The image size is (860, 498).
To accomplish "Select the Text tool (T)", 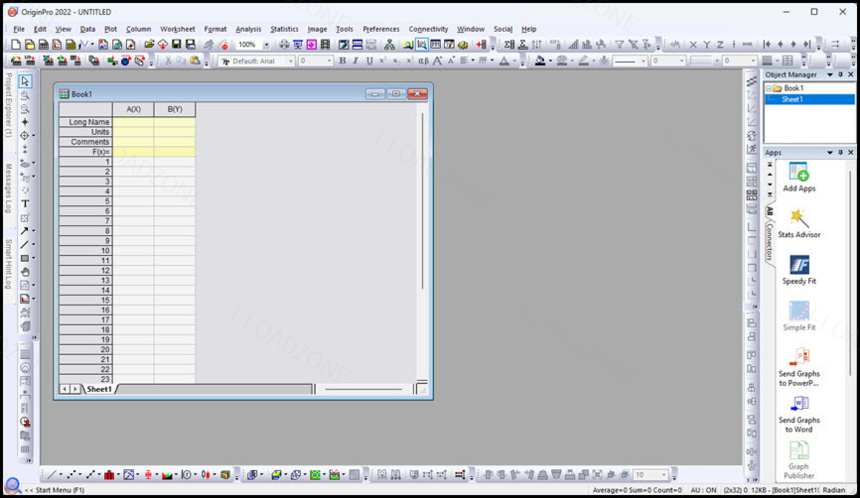I will tap(25, 204).
